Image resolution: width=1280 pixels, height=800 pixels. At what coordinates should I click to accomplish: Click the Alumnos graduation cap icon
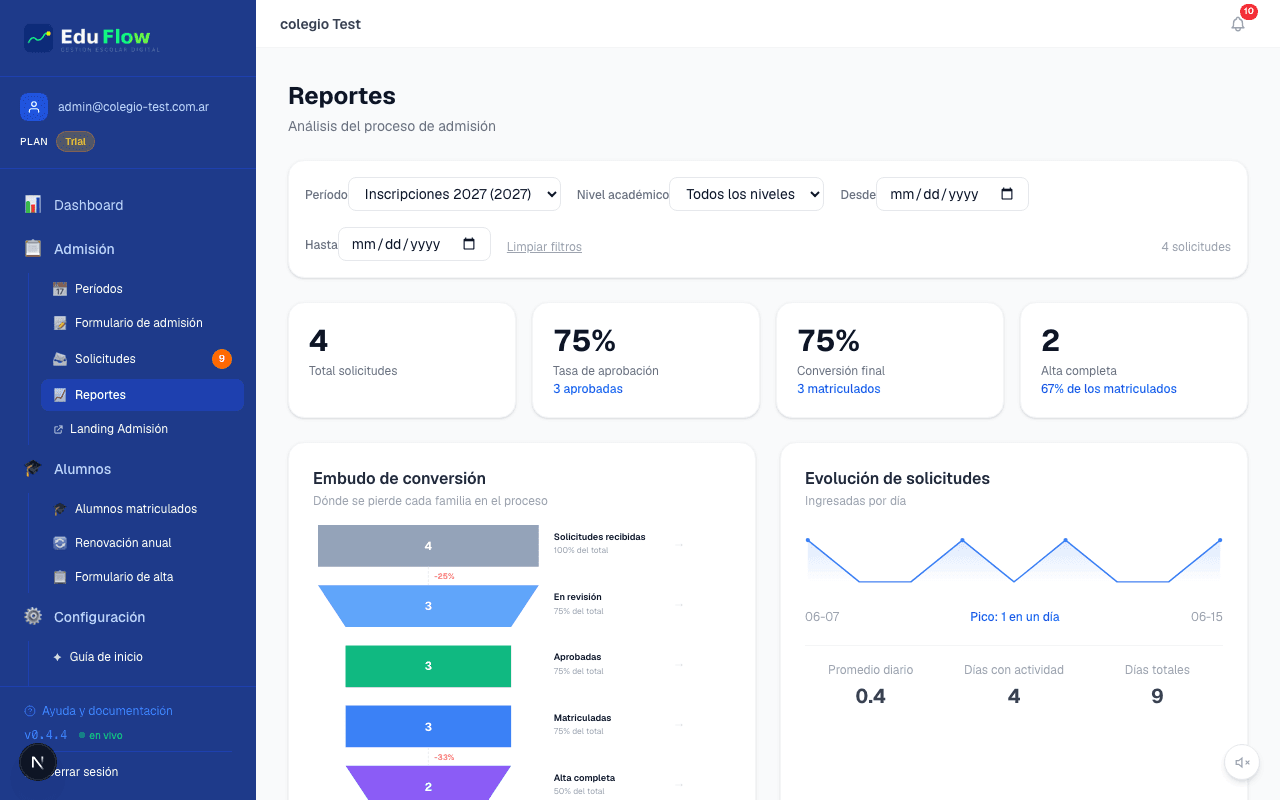click(33, 469)
